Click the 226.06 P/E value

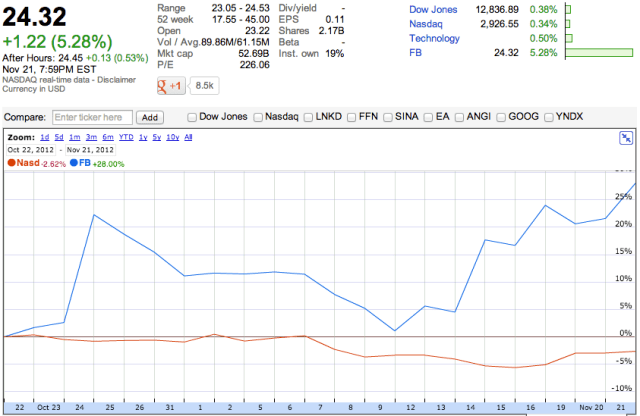point(254,65)
